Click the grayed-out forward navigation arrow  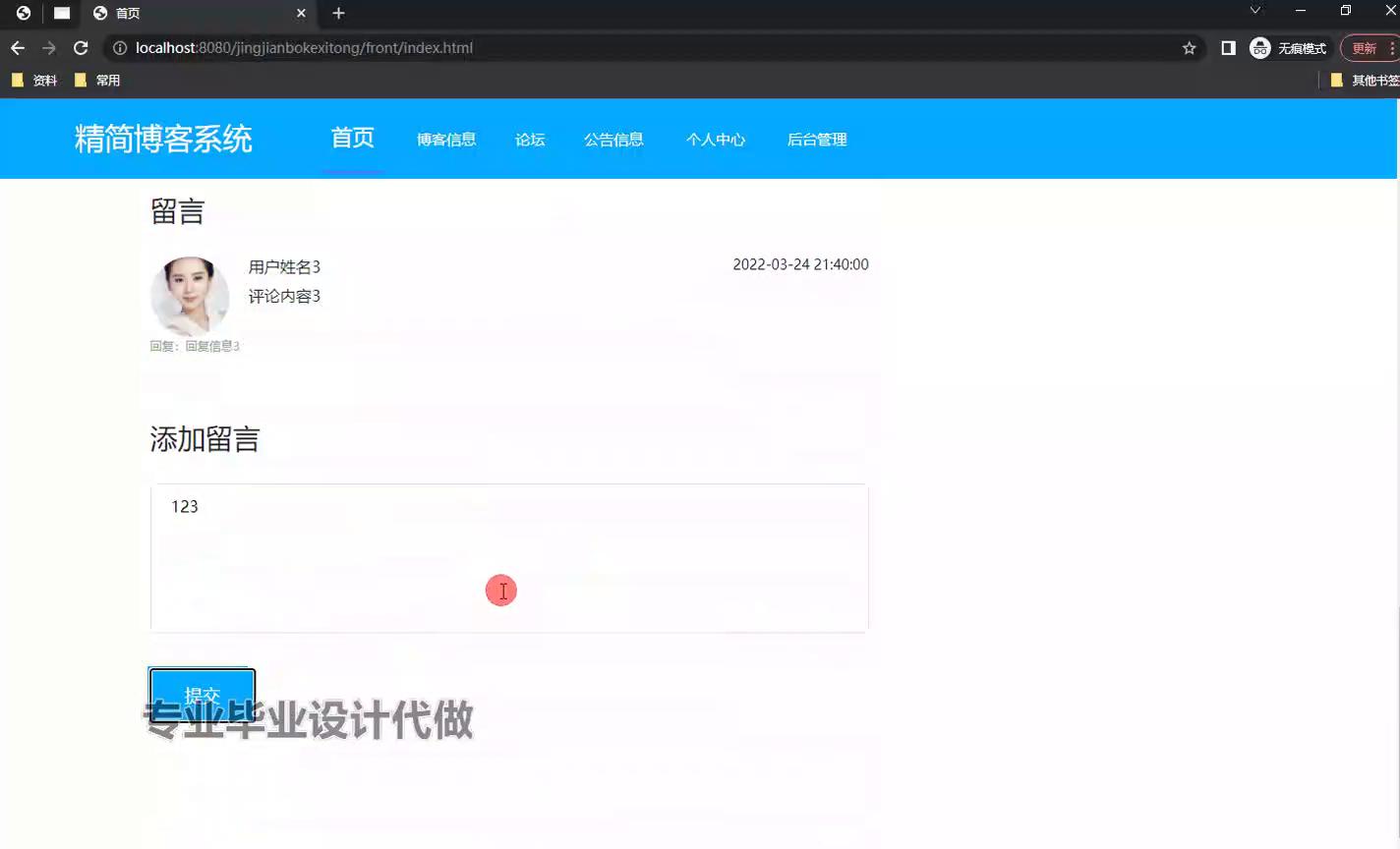[48, 47]
